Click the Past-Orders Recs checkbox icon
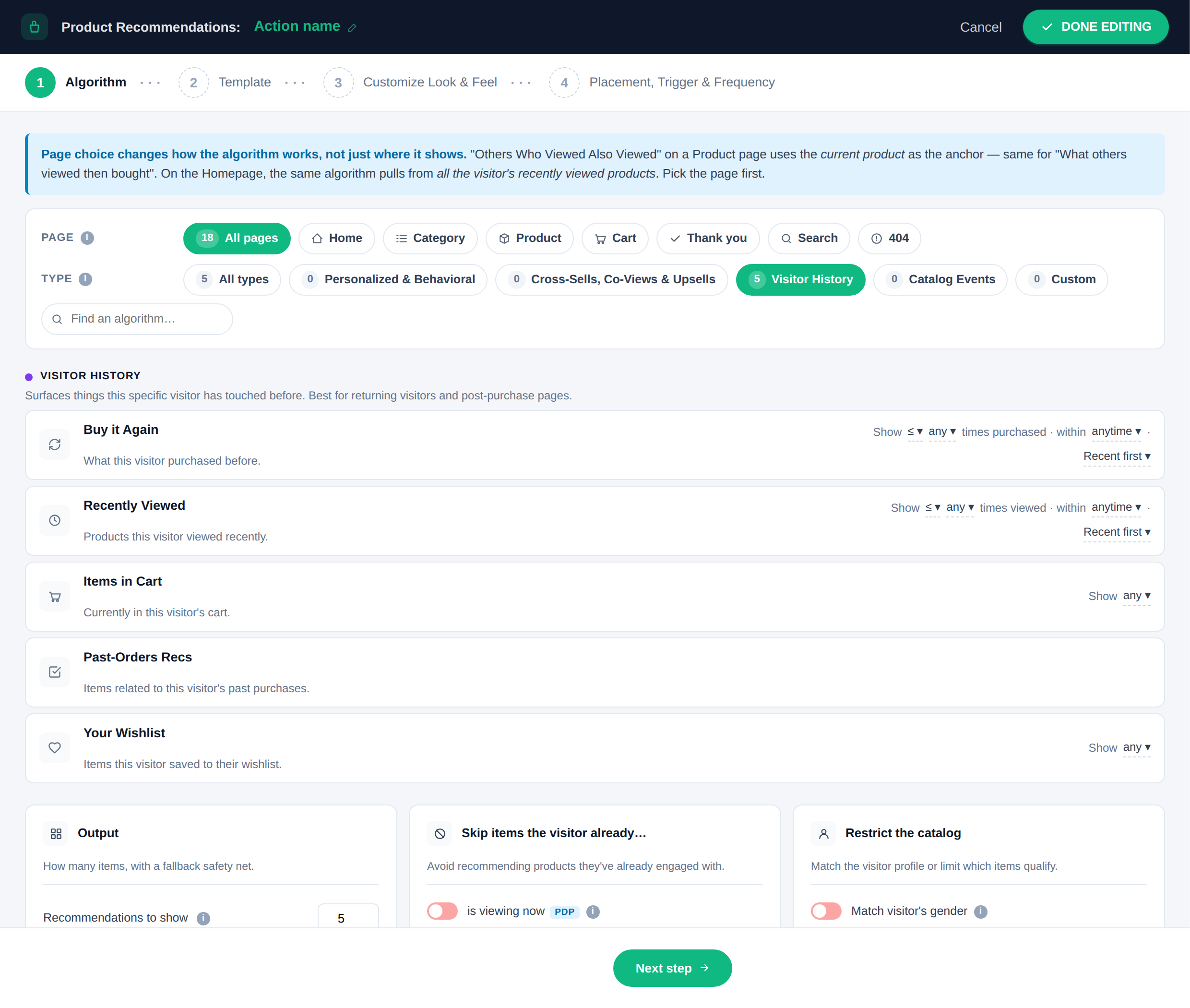The height and width of the screenshot is (1008, 1190). (x=55, y=672)
